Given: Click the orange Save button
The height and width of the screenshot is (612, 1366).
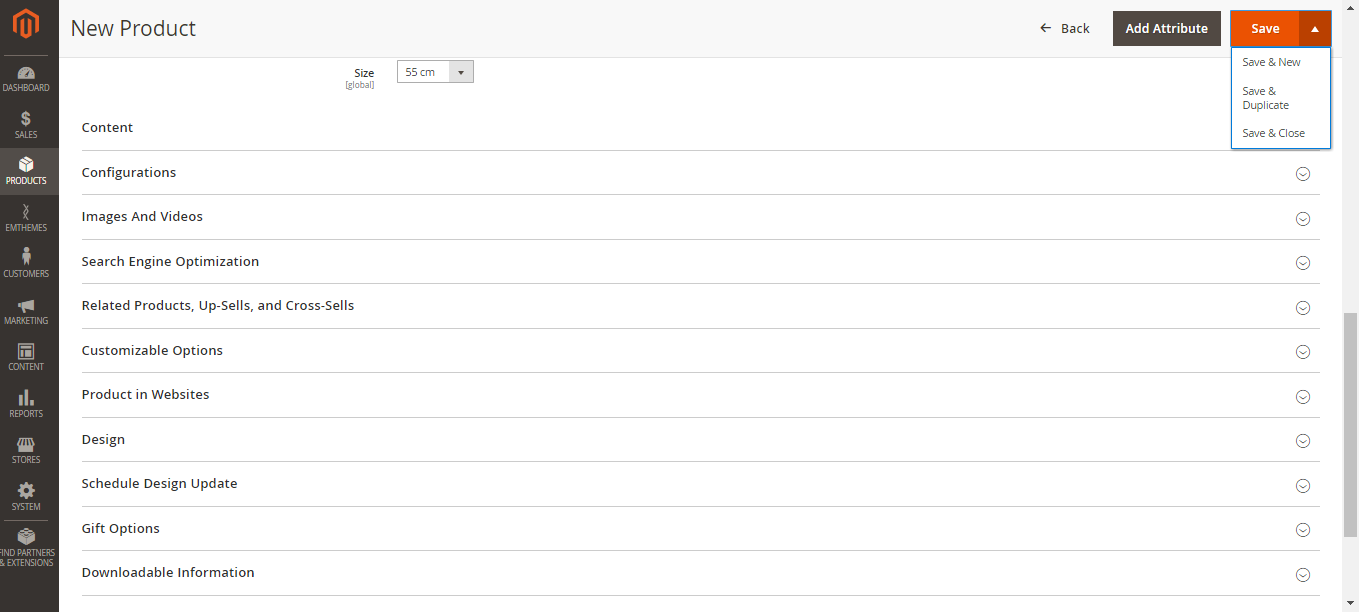Looking at the screenshot, I should [1265, 28].
